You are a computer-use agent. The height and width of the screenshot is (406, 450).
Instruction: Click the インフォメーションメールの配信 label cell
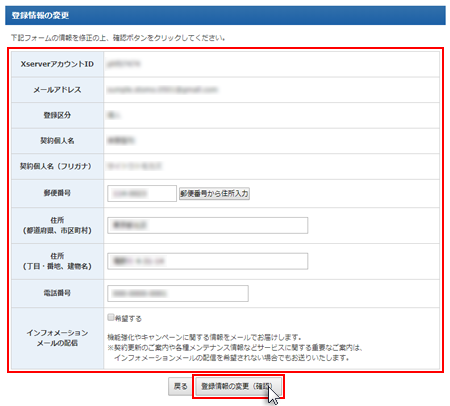pos(57,338)
